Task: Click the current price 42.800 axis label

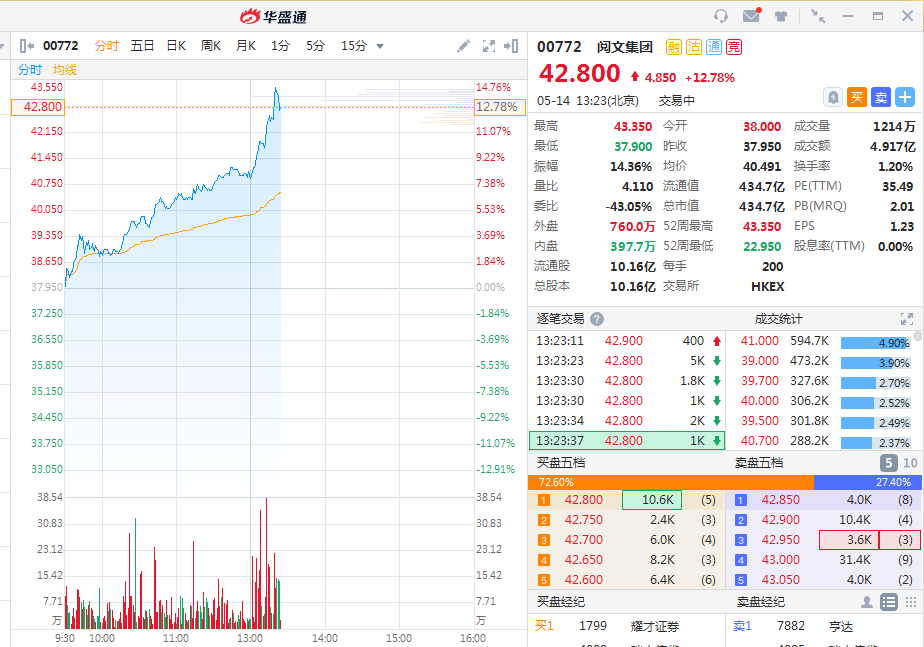Action: tap(38, 107)
